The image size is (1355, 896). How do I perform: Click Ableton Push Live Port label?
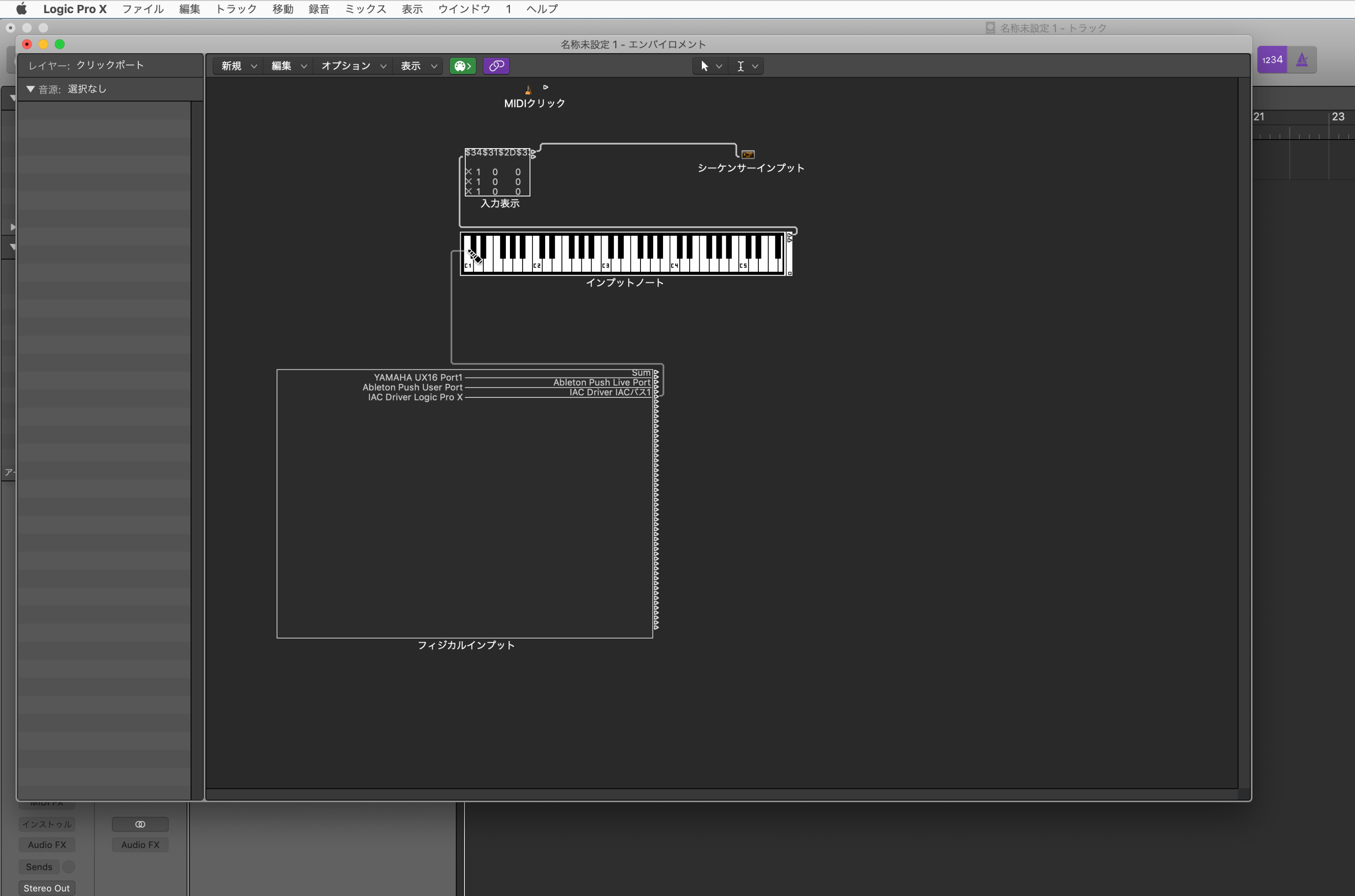pyautogui.click(x=602, y=382)
